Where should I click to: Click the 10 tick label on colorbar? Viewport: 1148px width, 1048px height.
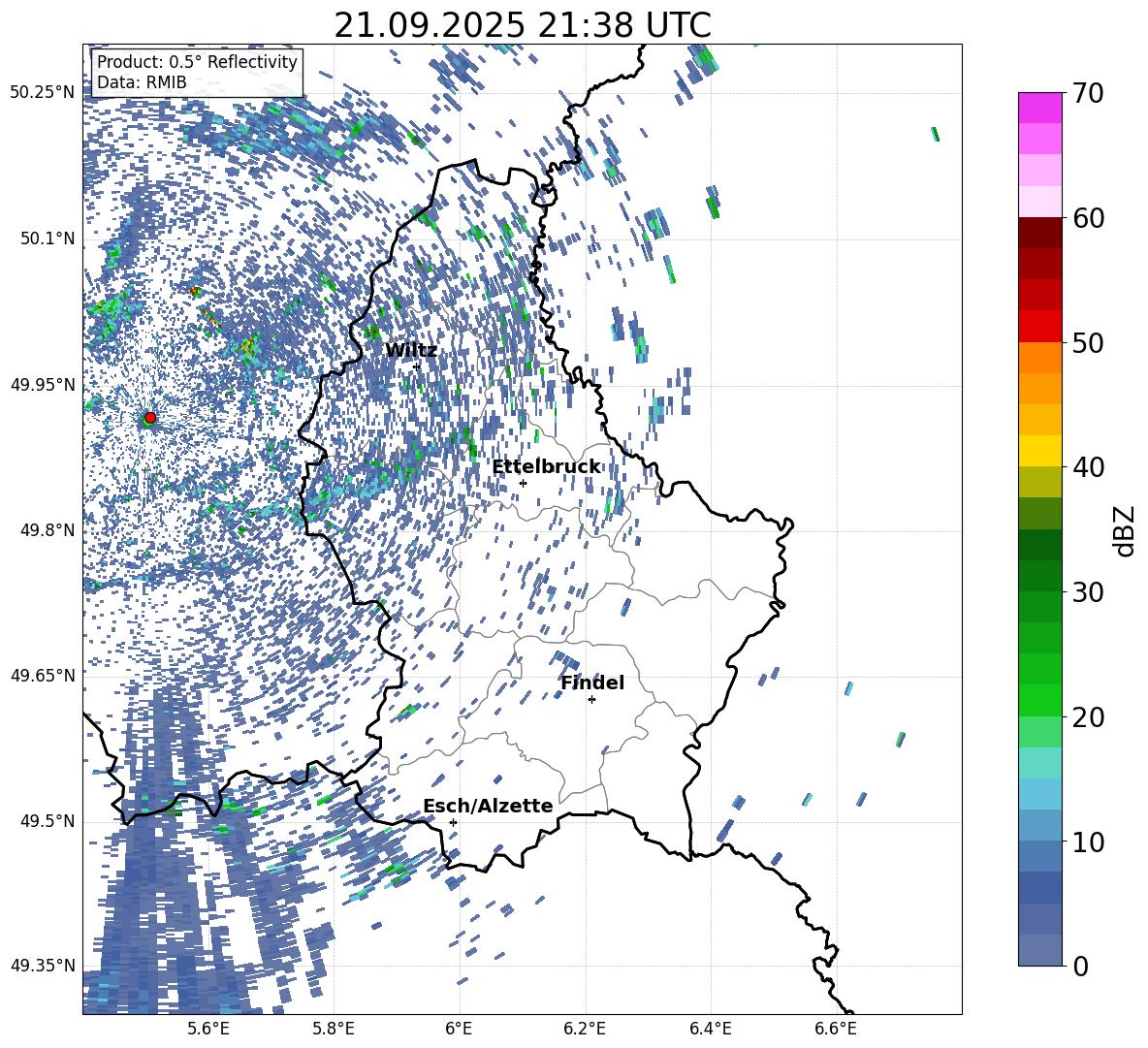click(1088, 842)
